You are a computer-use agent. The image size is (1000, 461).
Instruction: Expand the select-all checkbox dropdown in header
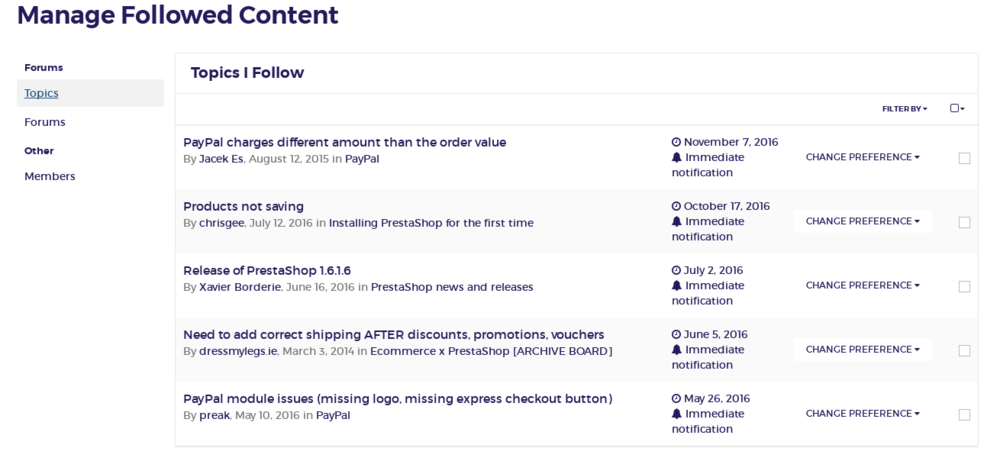(957, 108)
